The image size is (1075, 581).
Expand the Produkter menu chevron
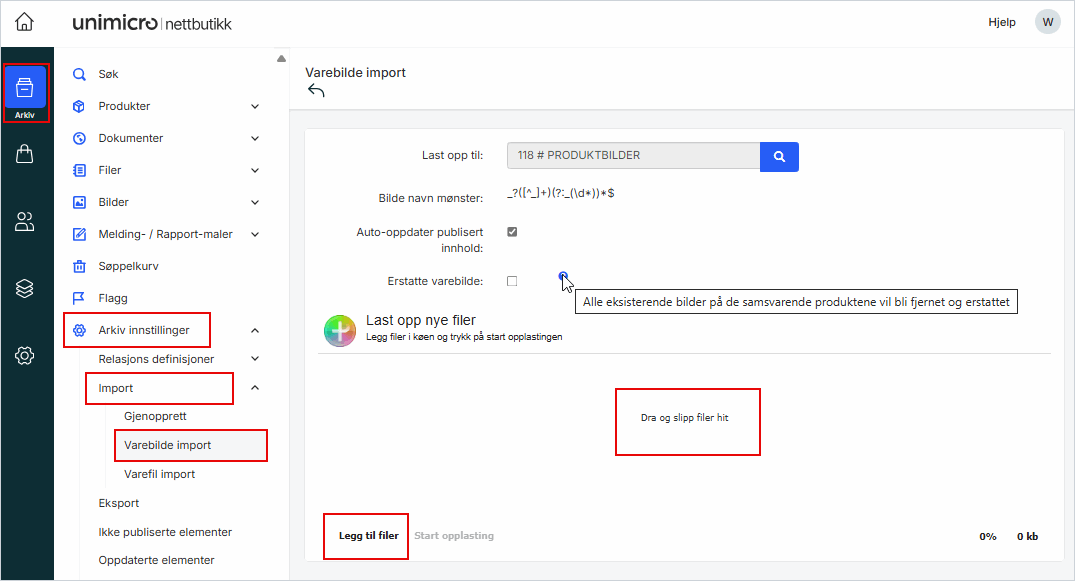click(255, 106)
